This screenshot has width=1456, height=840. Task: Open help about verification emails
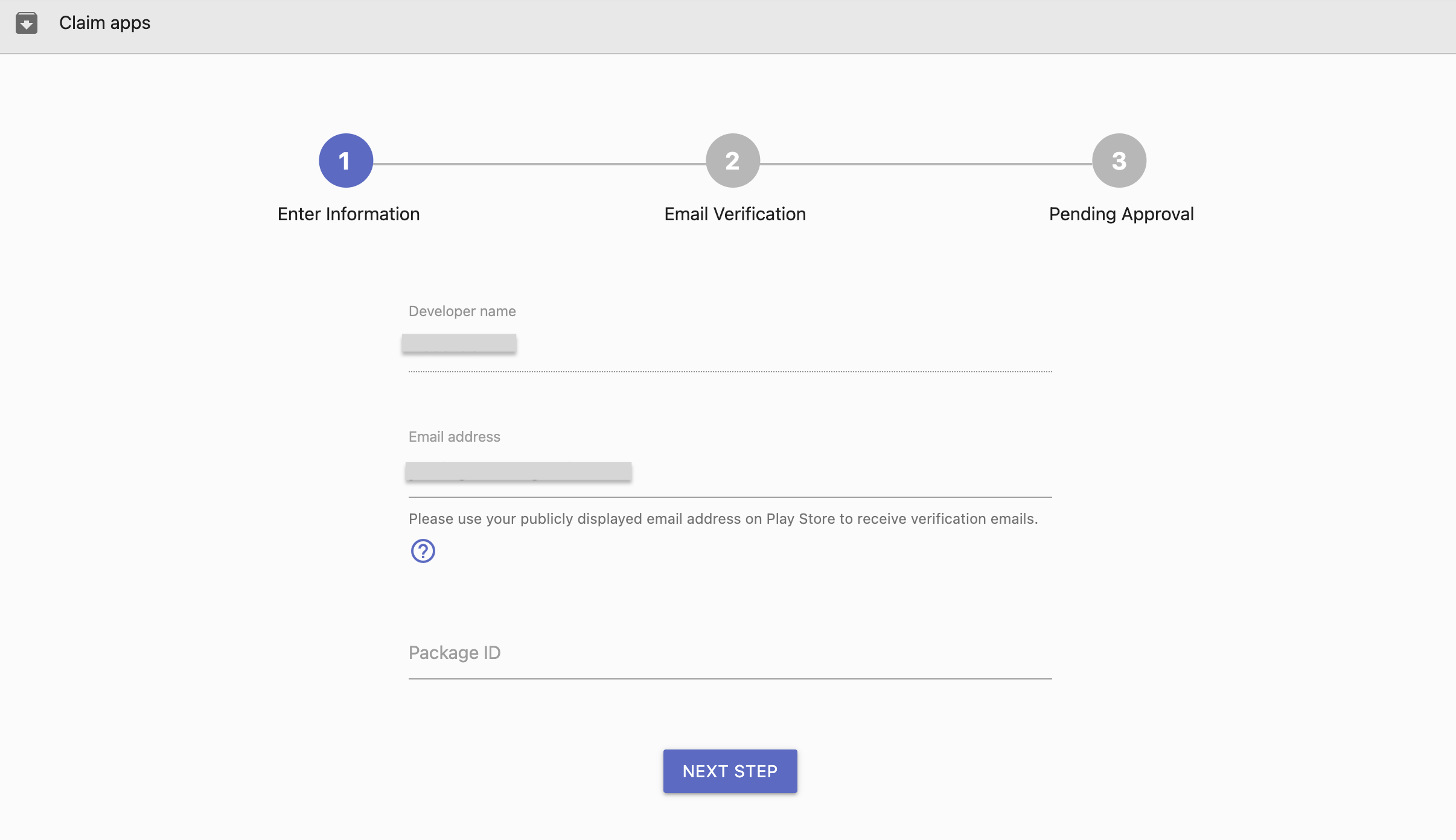(422, 550)
